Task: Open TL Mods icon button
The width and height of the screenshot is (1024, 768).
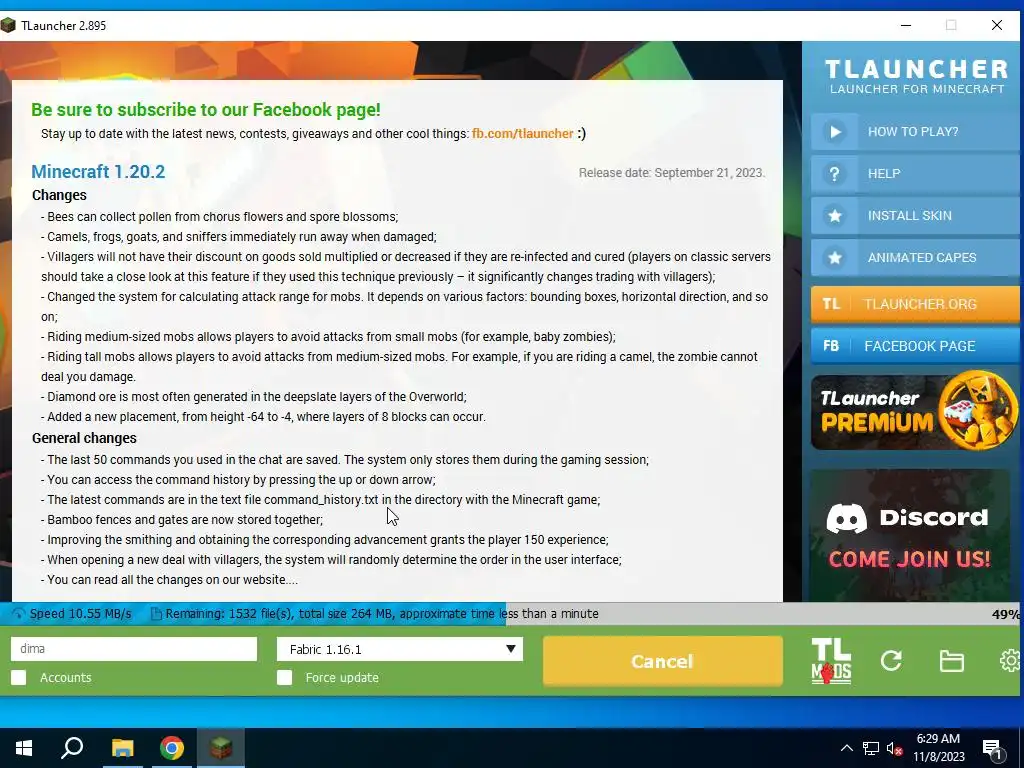Action: [x=831, y=661]
